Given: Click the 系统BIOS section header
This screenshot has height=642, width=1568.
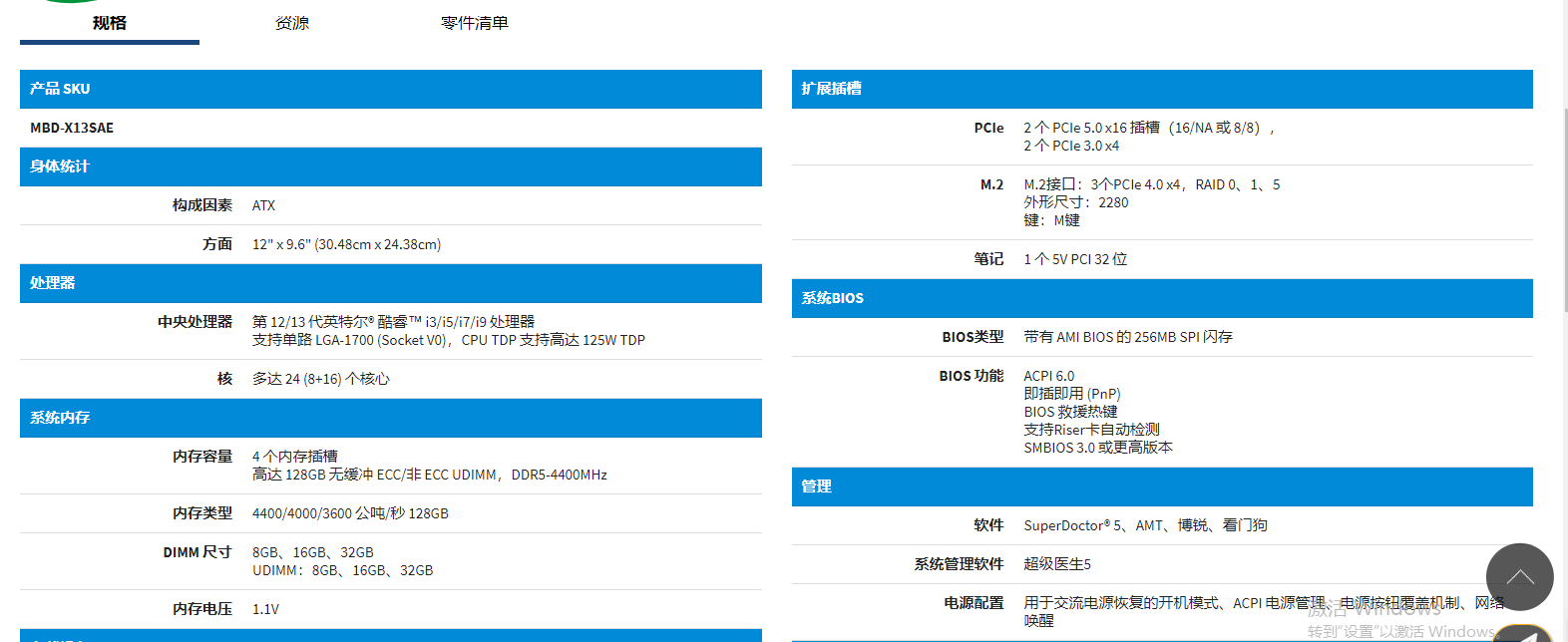Looking at the screenshot, I should 1161,298.
